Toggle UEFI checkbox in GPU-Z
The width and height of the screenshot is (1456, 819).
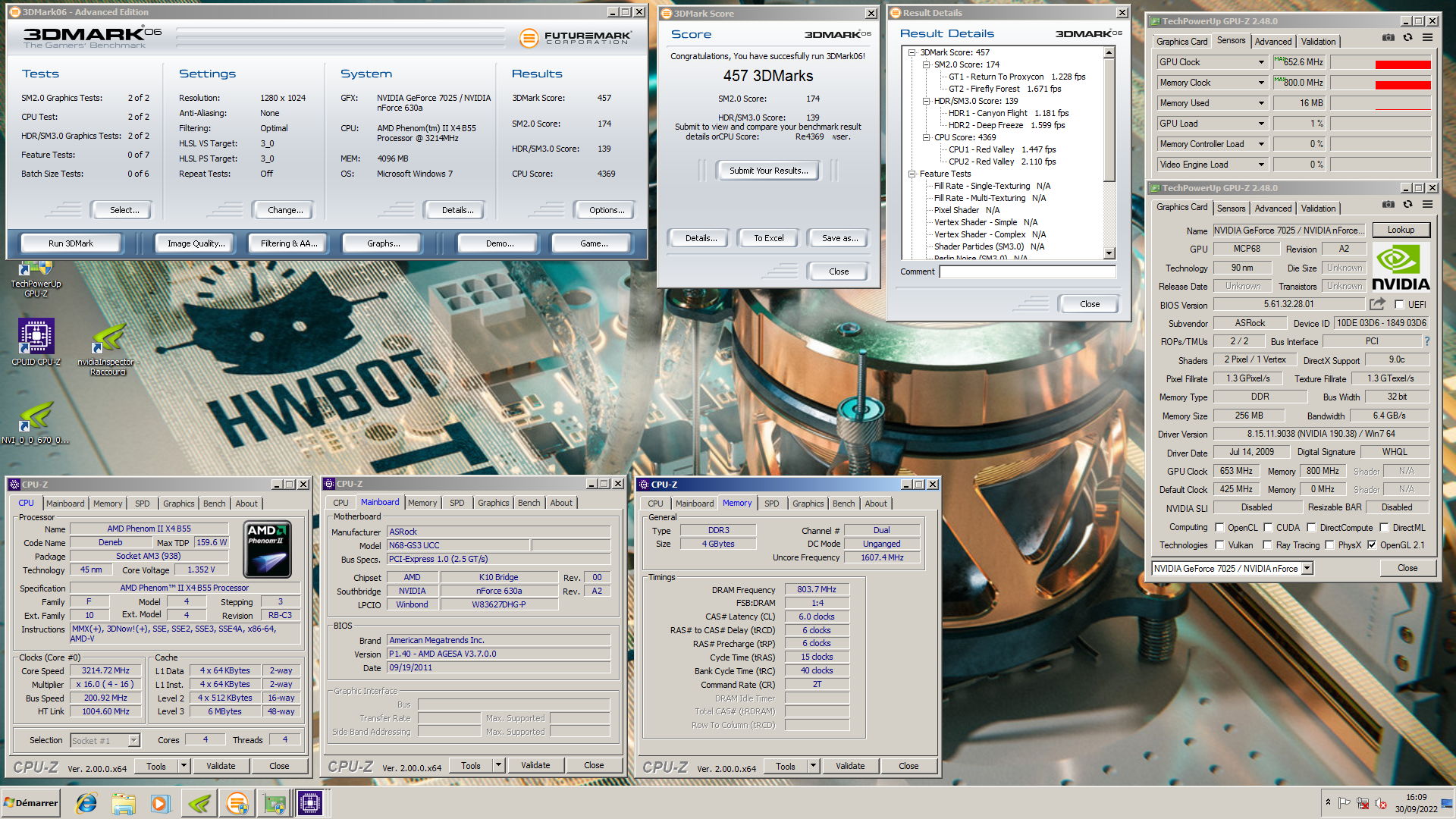(1399, 305)
